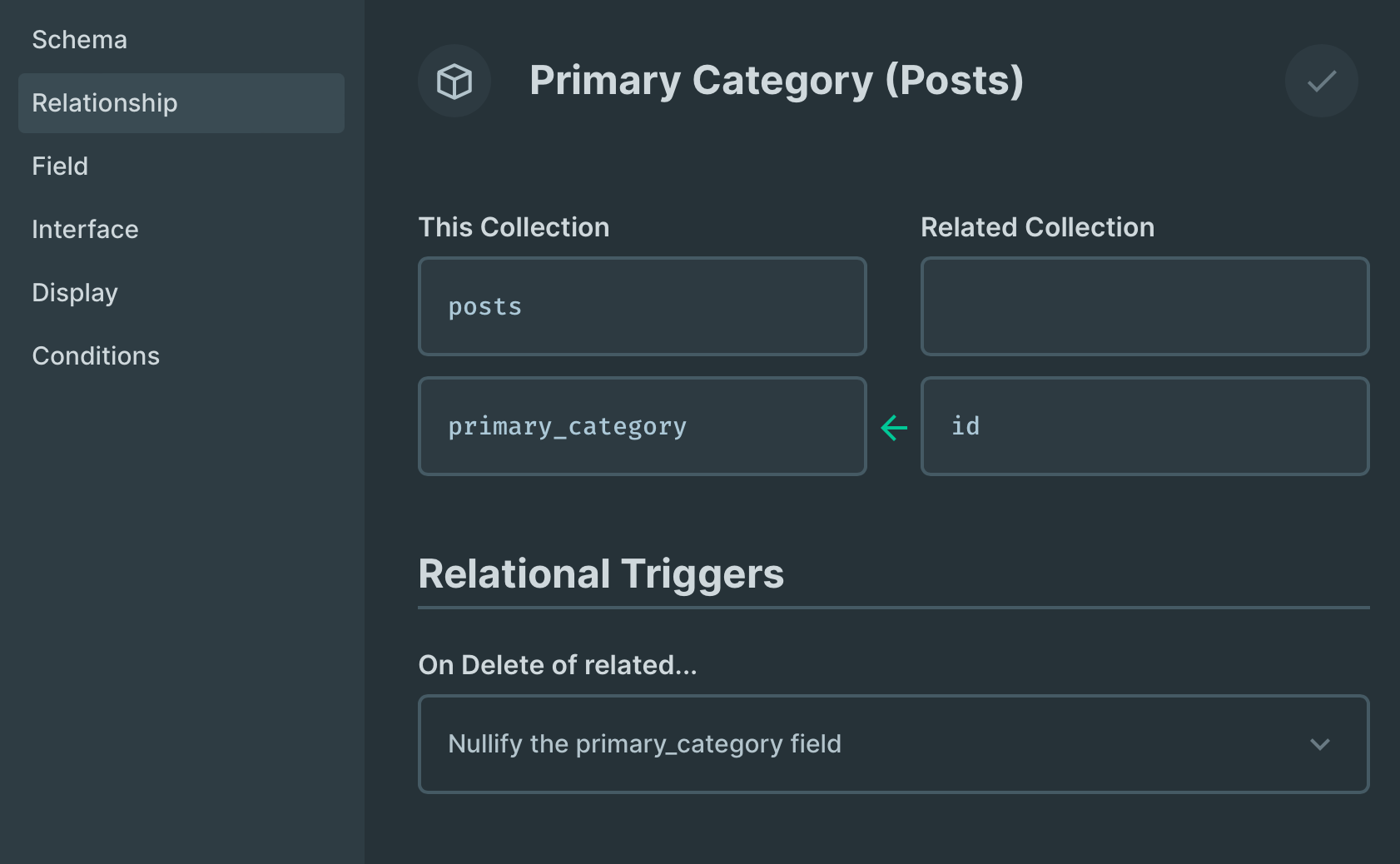The image size is (1400, 864).
Task: Click the green arrow between field boxes
Action: click(893, 426)
